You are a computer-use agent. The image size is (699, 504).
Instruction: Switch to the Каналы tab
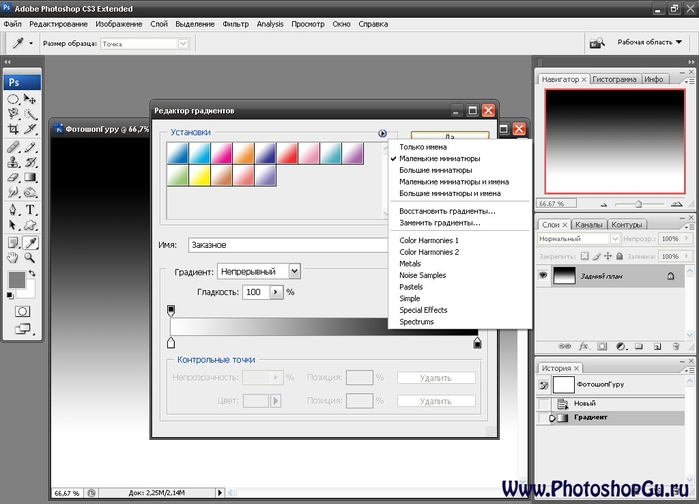[588, 225]
